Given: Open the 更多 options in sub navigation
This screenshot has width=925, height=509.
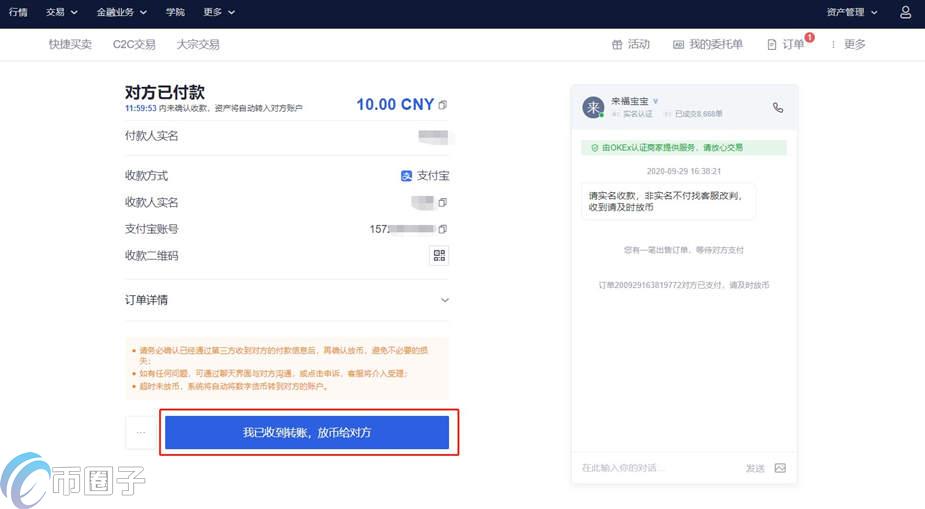Looking at the screenshot, I should click(848, 44).
